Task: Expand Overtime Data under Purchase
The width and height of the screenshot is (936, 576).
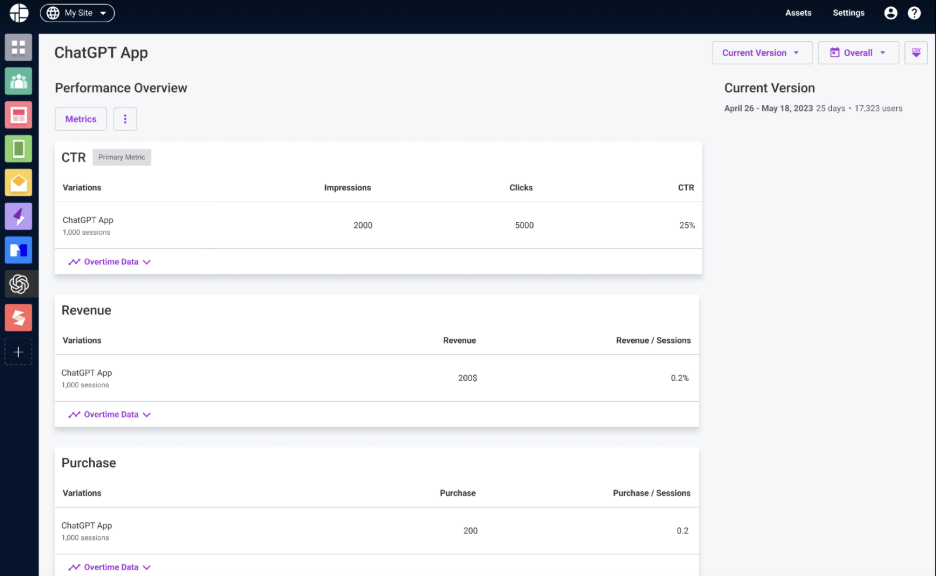Action: (110, 568)
